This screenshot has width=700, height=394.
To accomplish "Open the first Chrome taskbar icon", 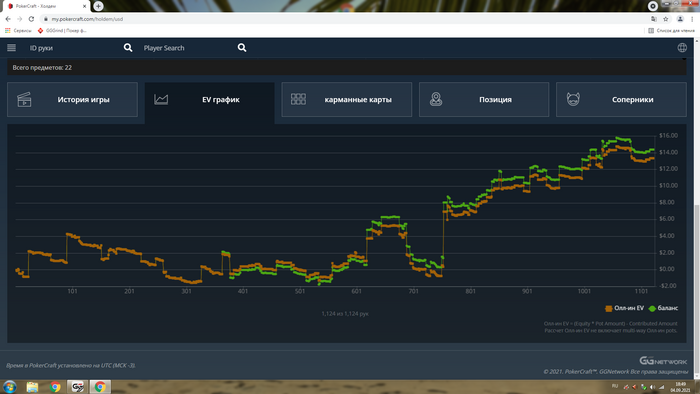I will [x=55, y=387].
